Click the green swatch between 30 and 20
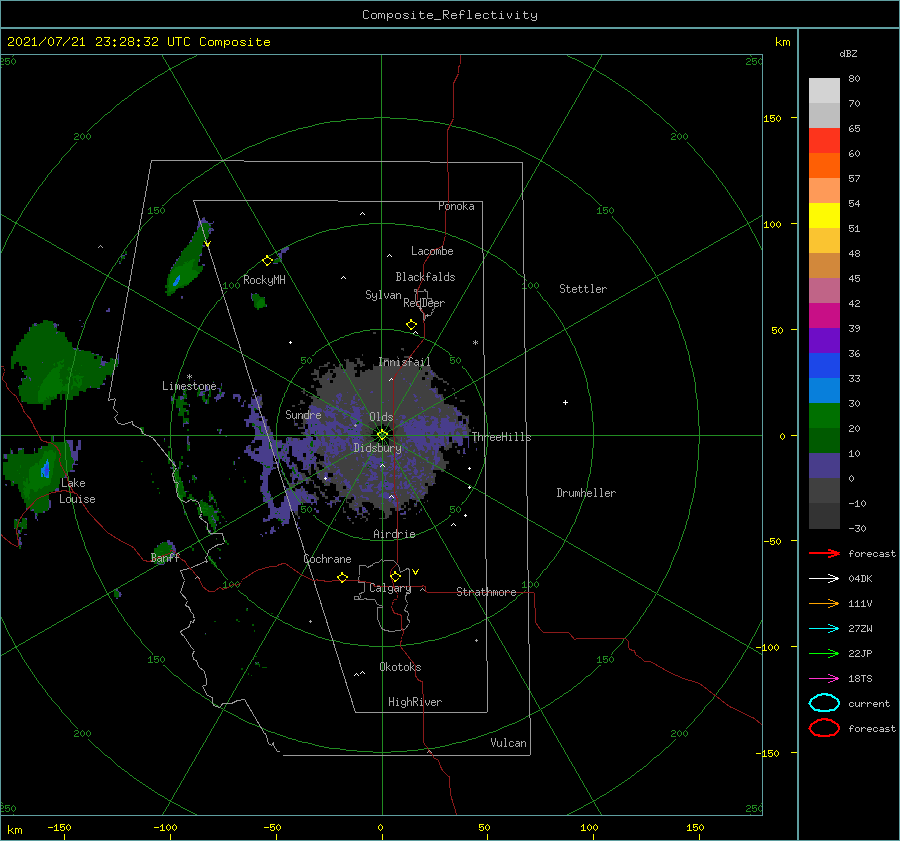Viewport: 900px width, 841px height. (x=824, y=416)
